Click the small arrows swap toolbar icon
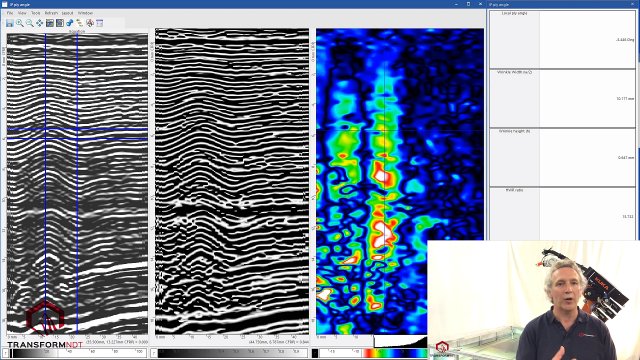 tap(80, 23)
